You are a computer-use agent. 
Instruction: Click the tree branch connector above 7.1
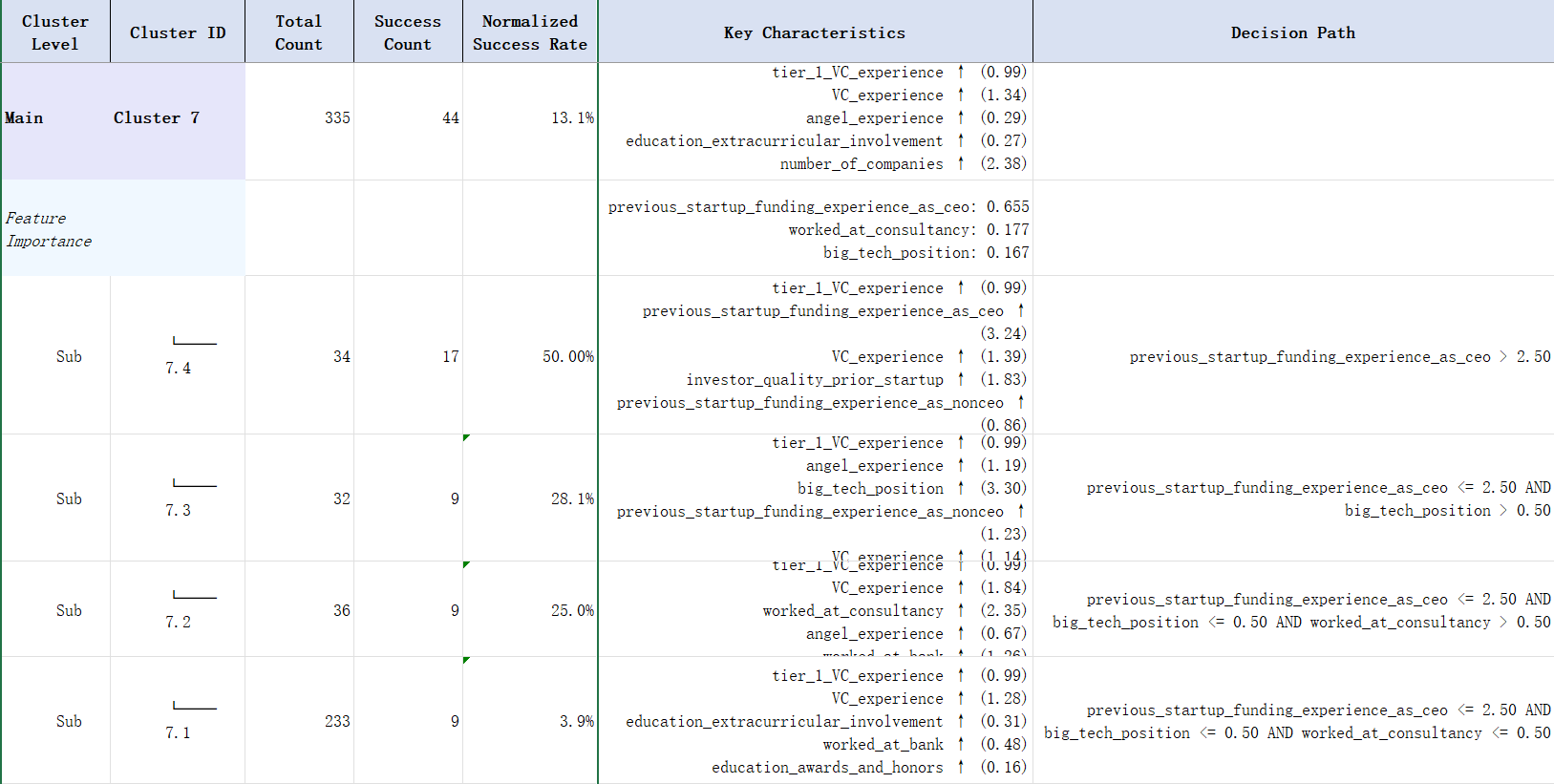click(x=194, y=707)
